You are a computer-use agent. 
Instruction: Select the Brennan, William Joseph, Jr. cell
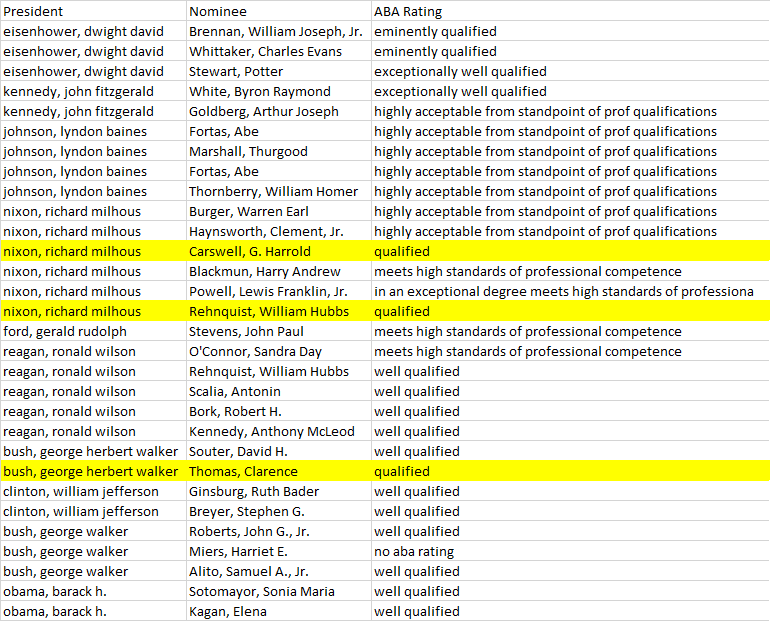point(277,31)
